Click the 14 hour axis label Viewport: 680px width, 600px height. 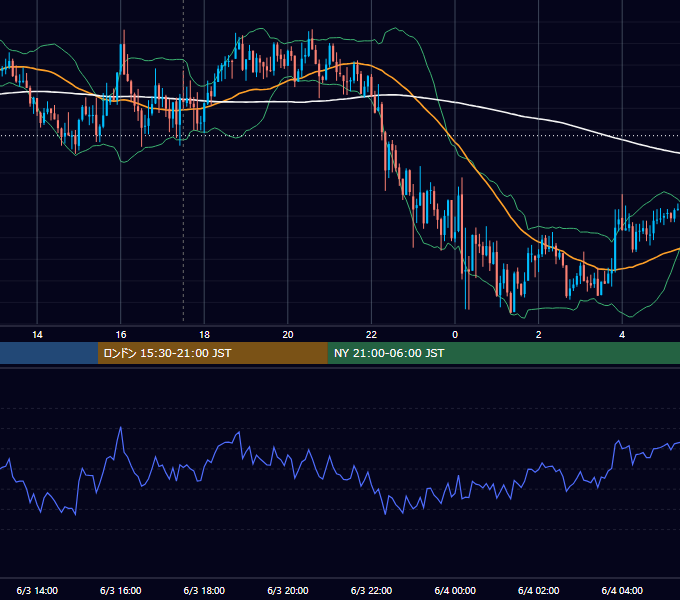pos(37,335)
